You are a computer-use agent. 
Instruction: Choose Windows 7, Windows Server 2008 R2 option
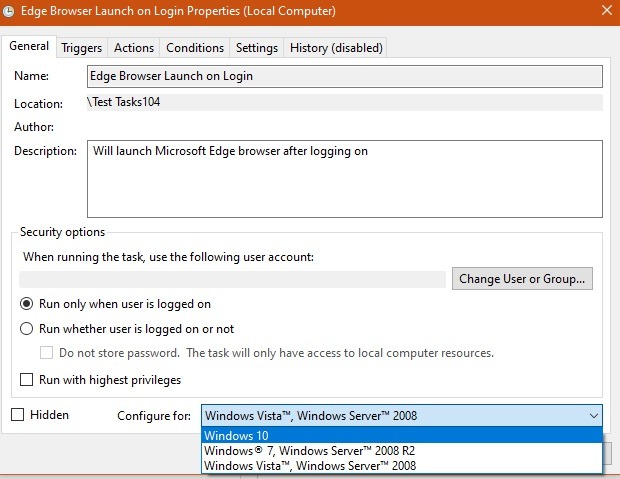[402, 451]
